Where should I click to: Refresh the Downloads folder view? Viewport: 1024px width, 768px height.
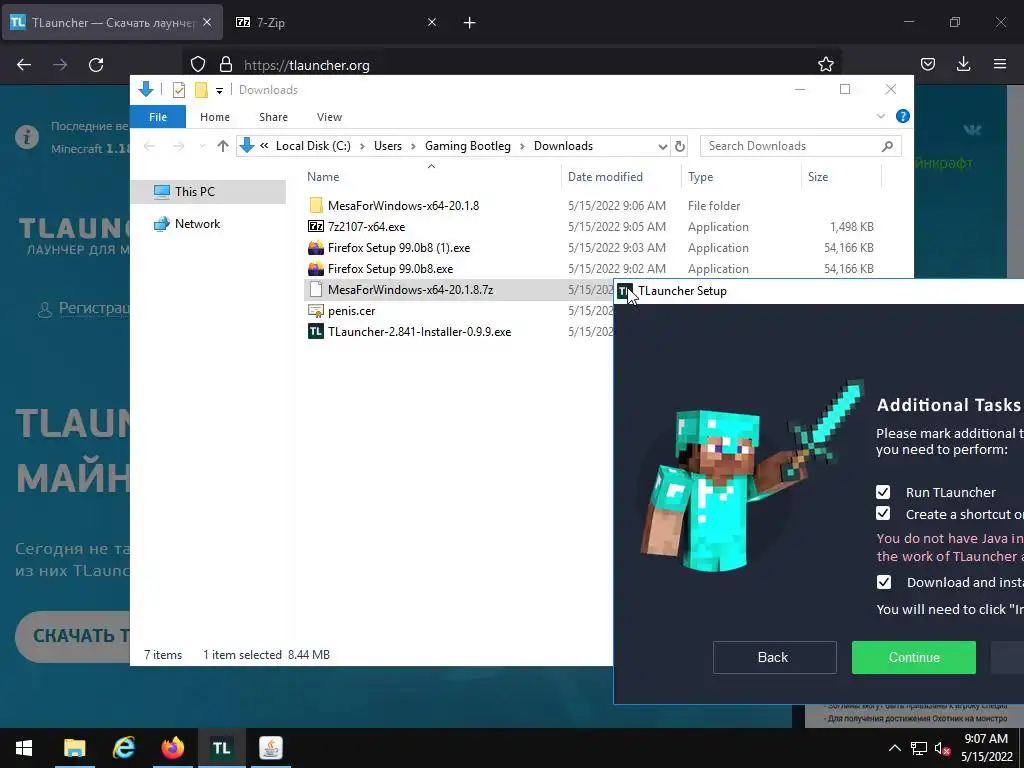click(680, 146)
